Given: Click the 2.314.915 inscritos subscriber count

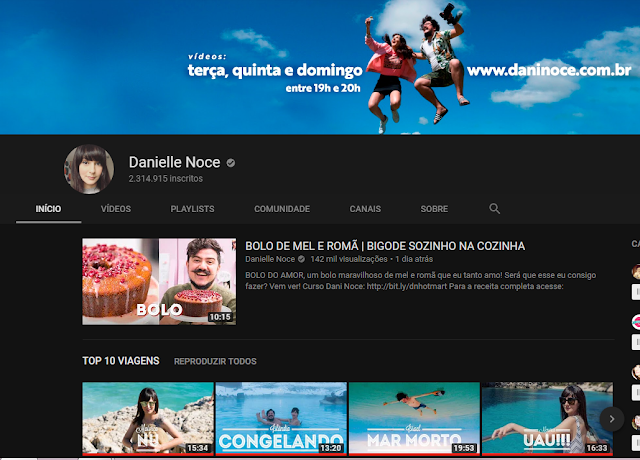Looking at the screenshot, I should (166, 179).
